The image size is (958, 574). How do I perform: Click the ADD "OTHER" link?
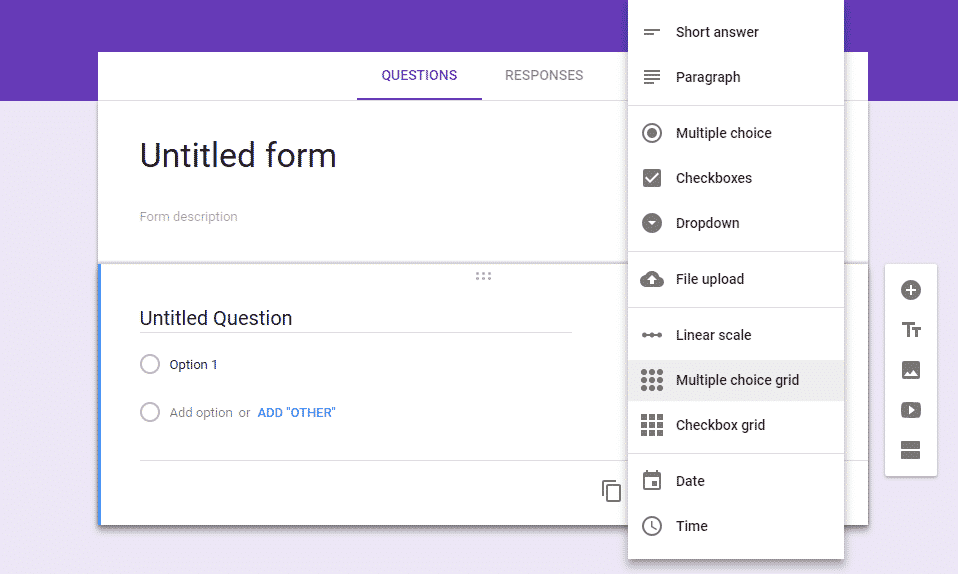click(x=296, y=412)
